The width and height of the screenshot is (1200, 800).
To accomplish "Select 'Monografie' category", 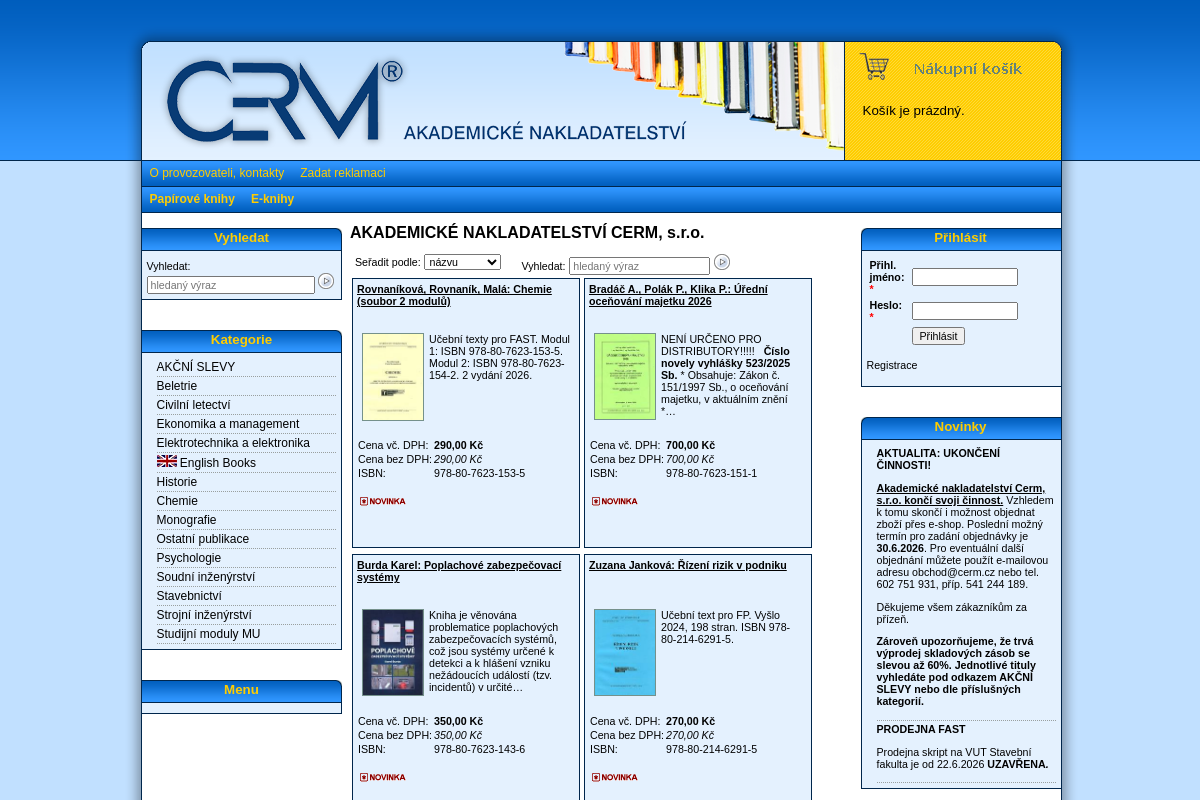I will pyautogui.click(x=187, y=520).
